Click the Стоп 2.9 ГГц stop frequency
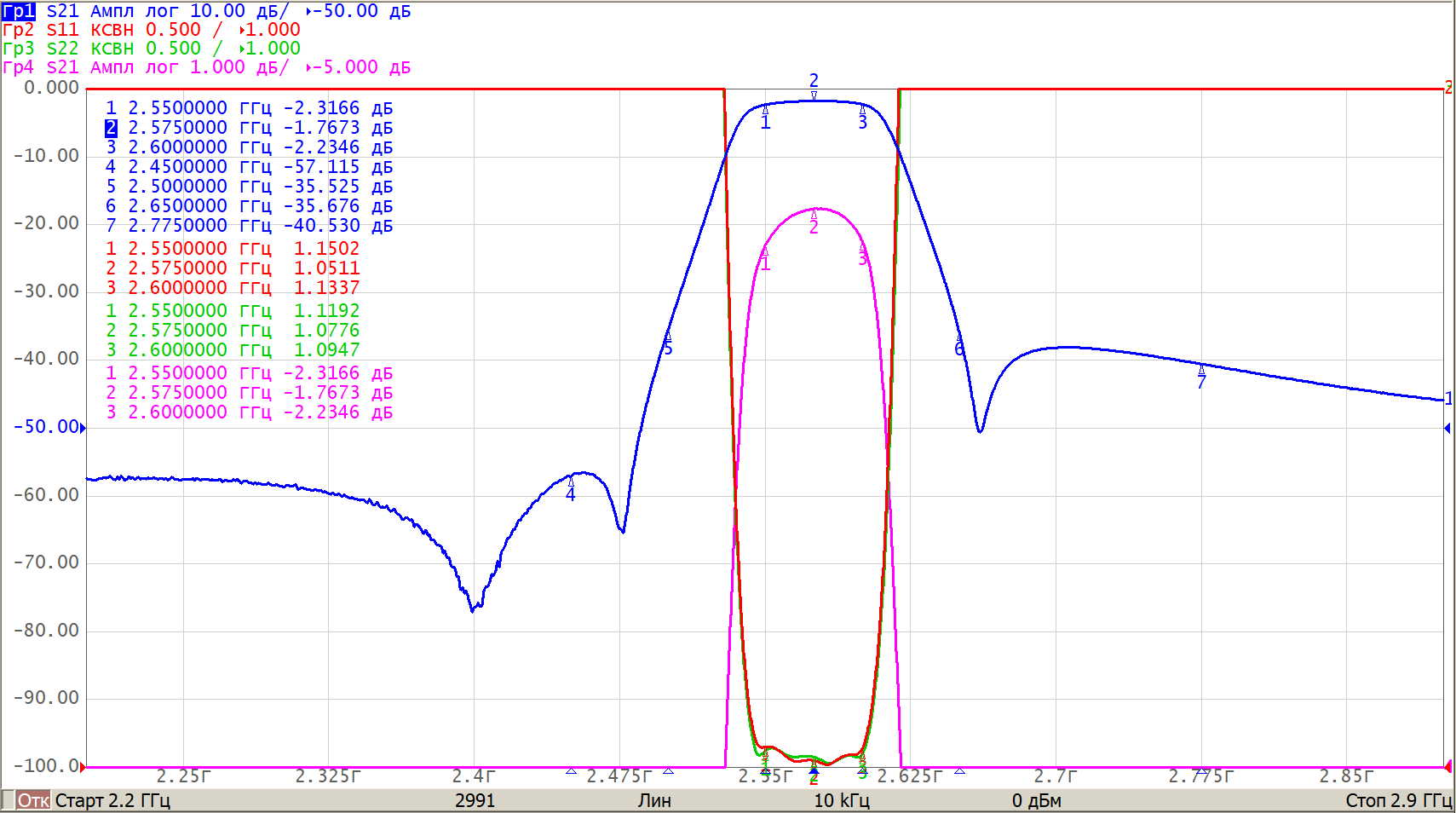Image resolution: width=1456 pixels, height=813 pixels. (1398, 800)
